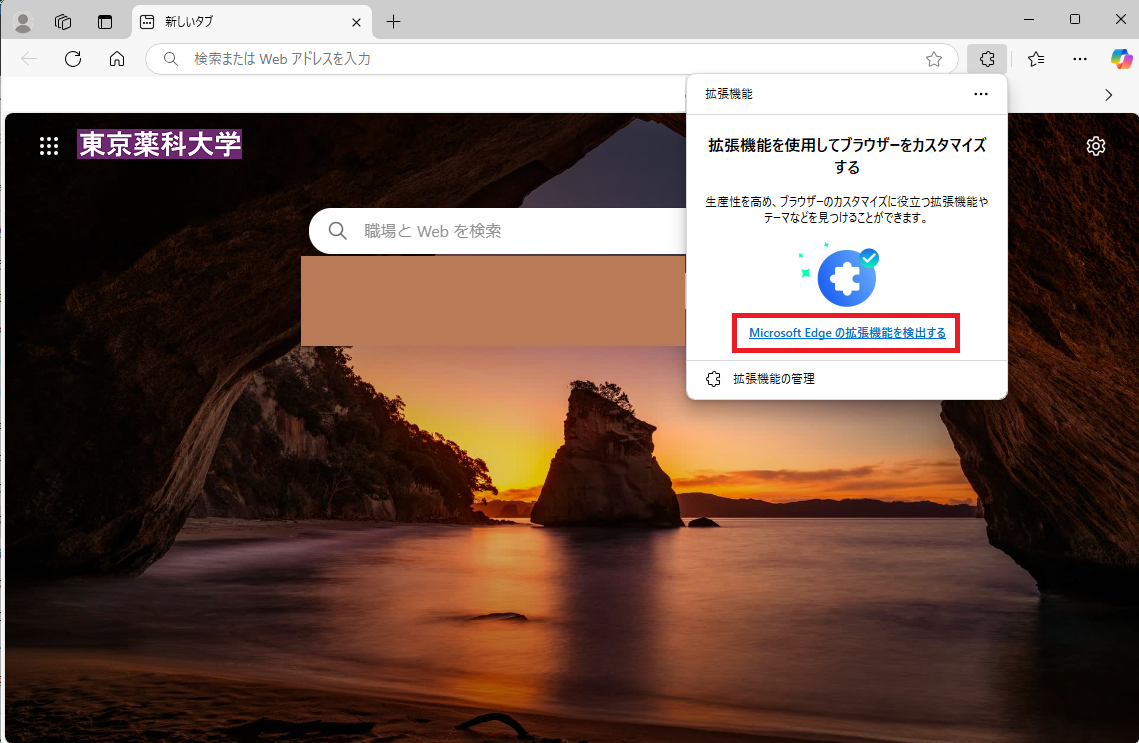Viewport: 1139px width, 743px height.
Task: Click the browser profile avatar
Action: click(21, 22)
